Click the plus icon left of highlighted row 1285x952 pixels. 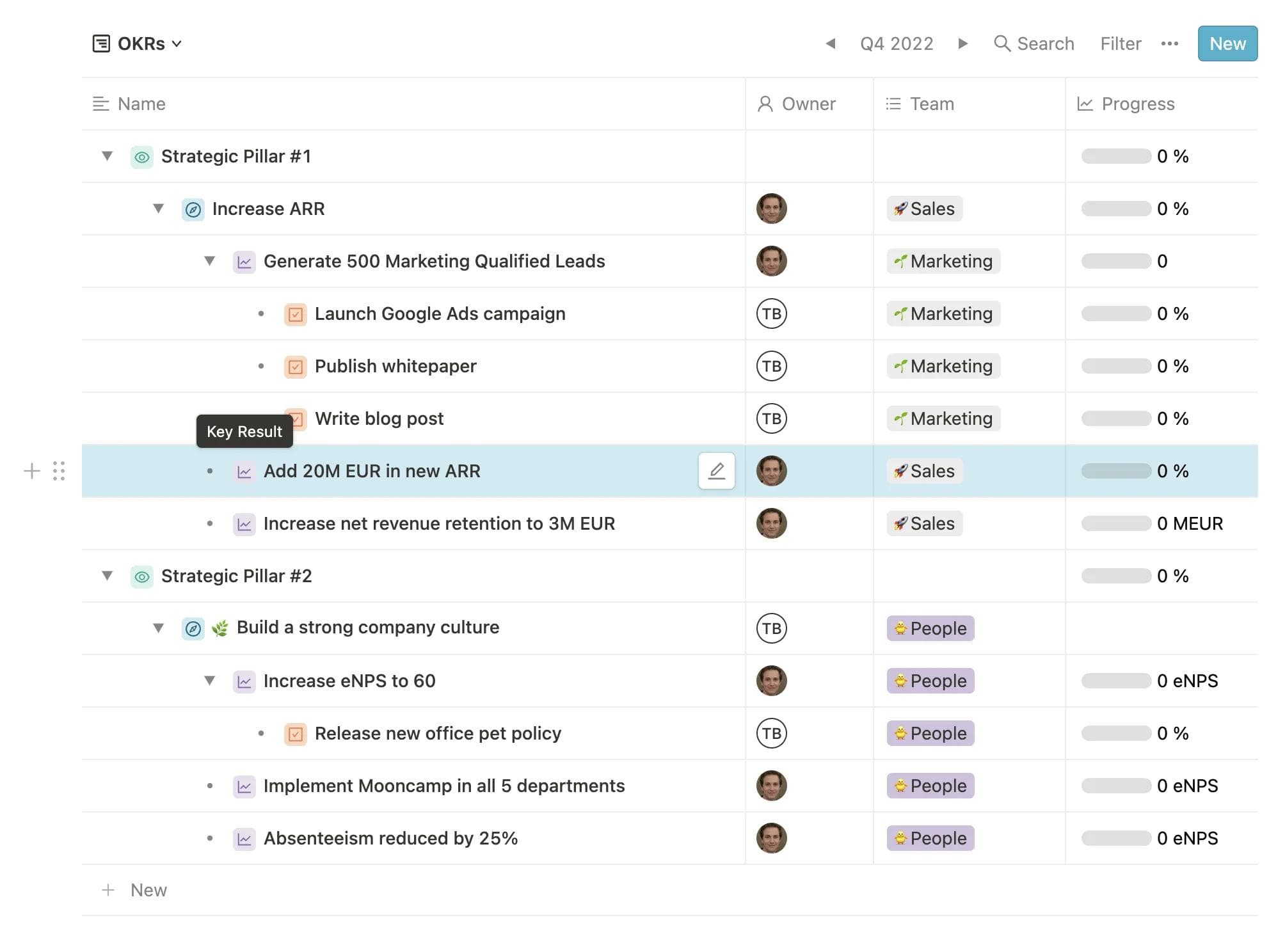tap(31, 471)
